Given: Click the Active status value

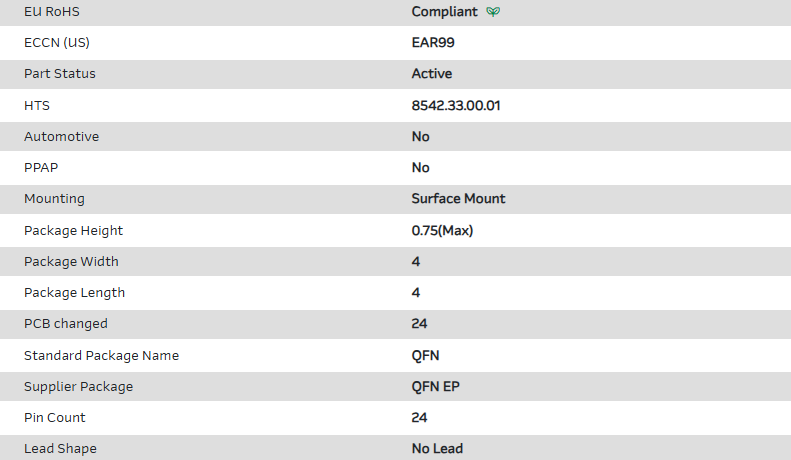Looking at the screenshot, I should coord(432,74).
